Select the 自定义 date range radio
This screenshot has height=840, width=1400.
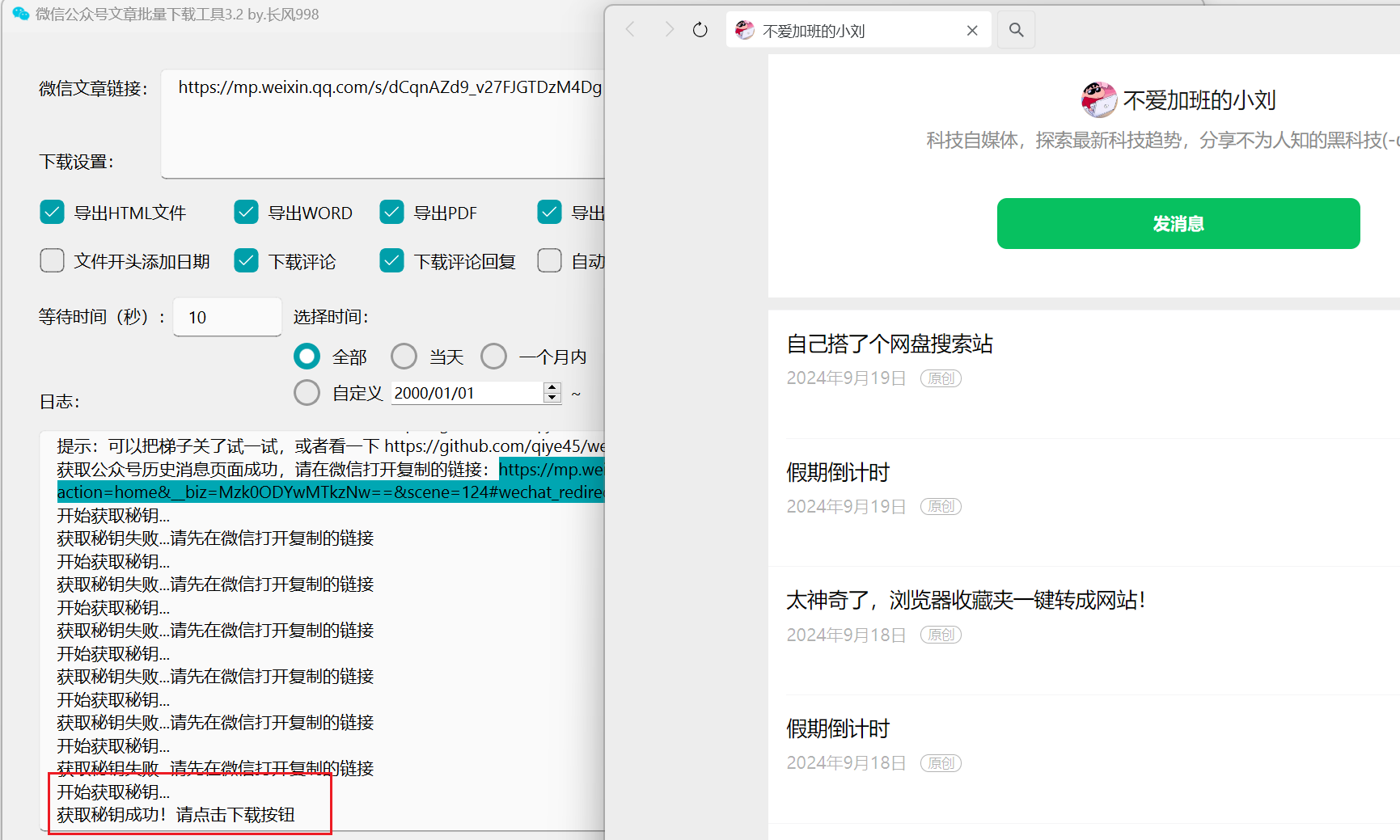point(307,393)
